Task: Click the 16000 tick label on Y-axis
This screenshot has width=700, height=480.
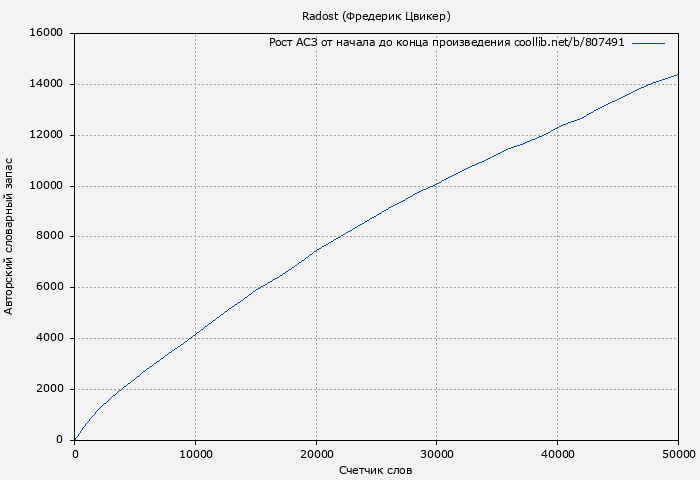Action: (x=47, y=33)
